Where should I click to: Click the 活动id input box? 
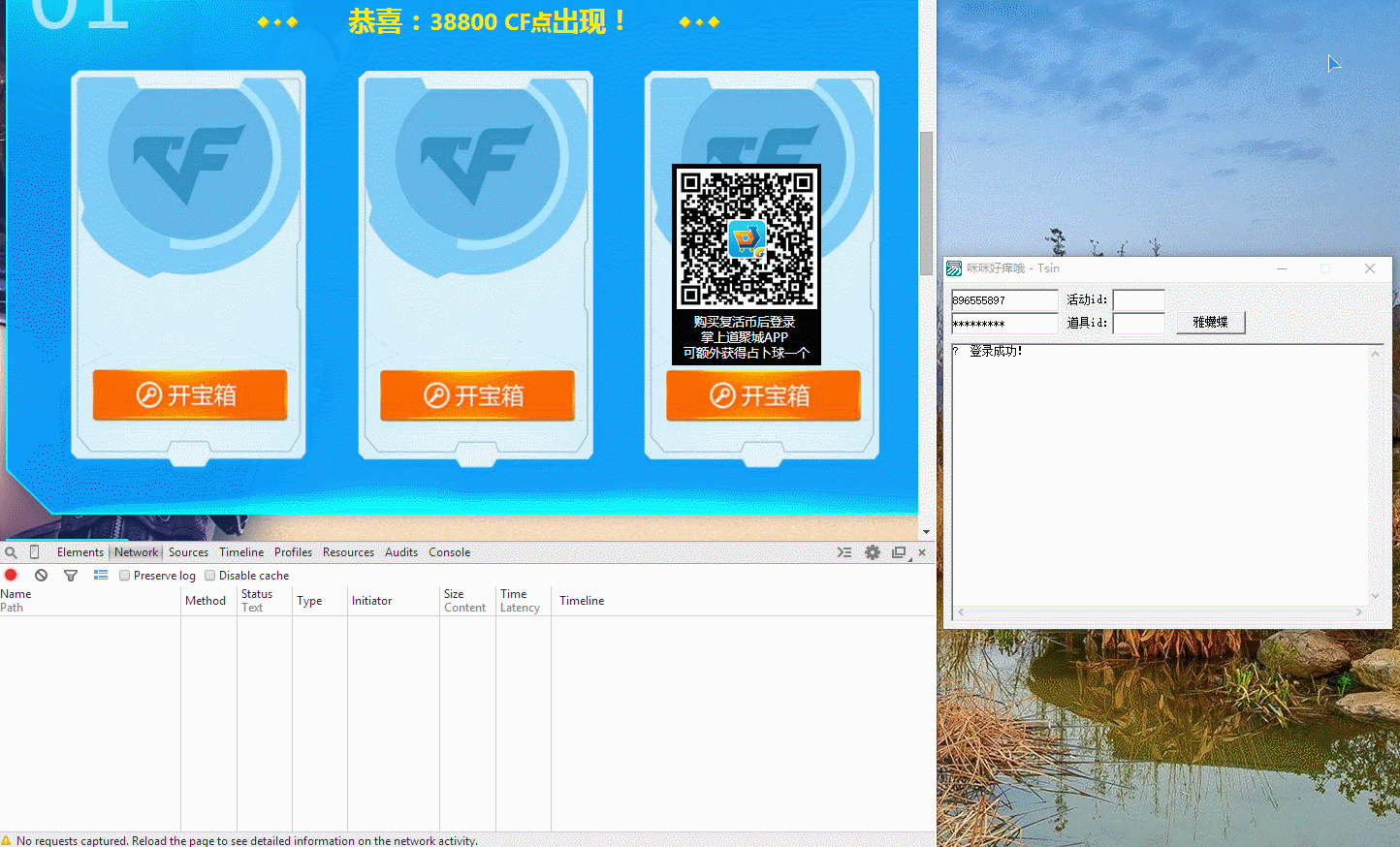1138,300
